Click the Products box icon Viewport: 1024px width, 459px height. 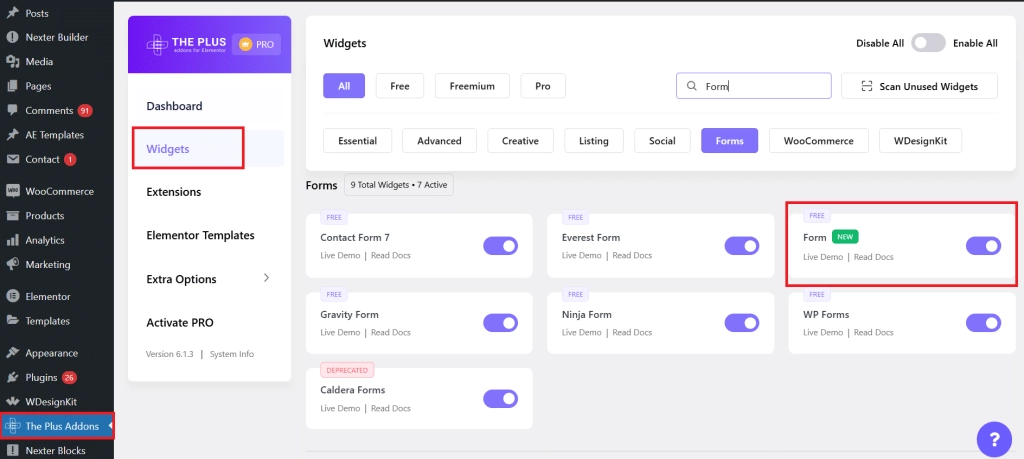pyautogui.click(x=12, y=215)
